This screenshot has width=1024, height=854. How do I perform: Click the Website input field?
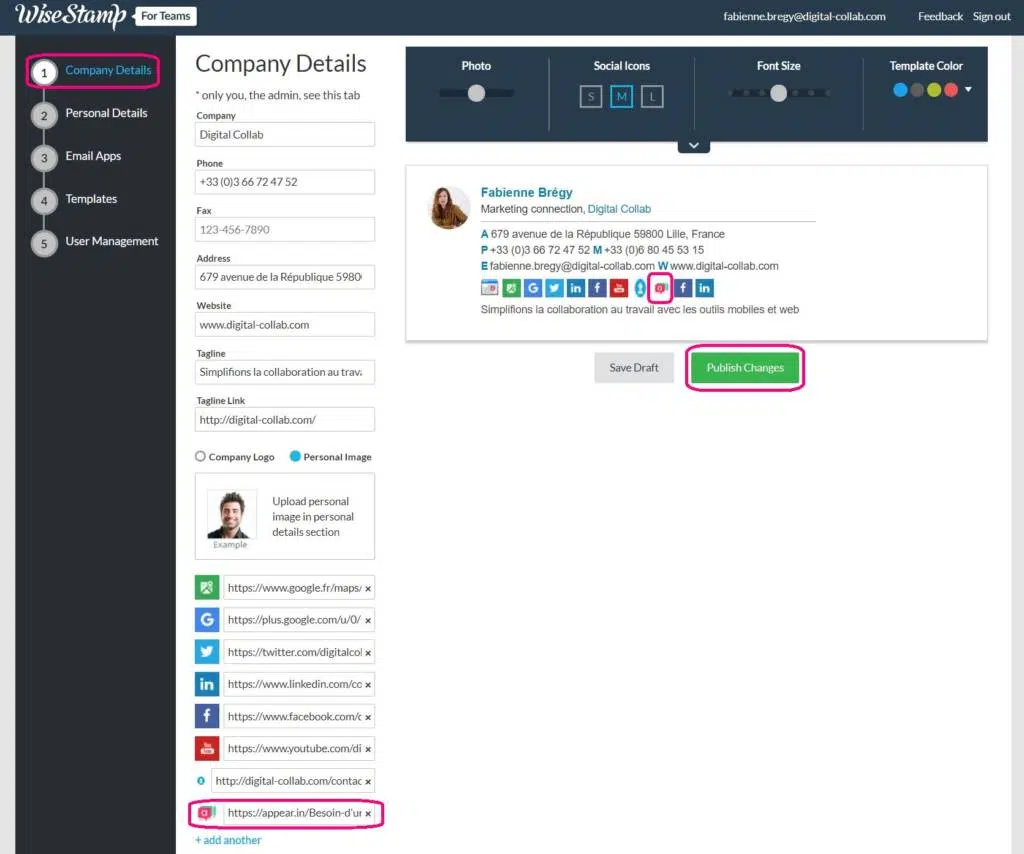[285, 324]
